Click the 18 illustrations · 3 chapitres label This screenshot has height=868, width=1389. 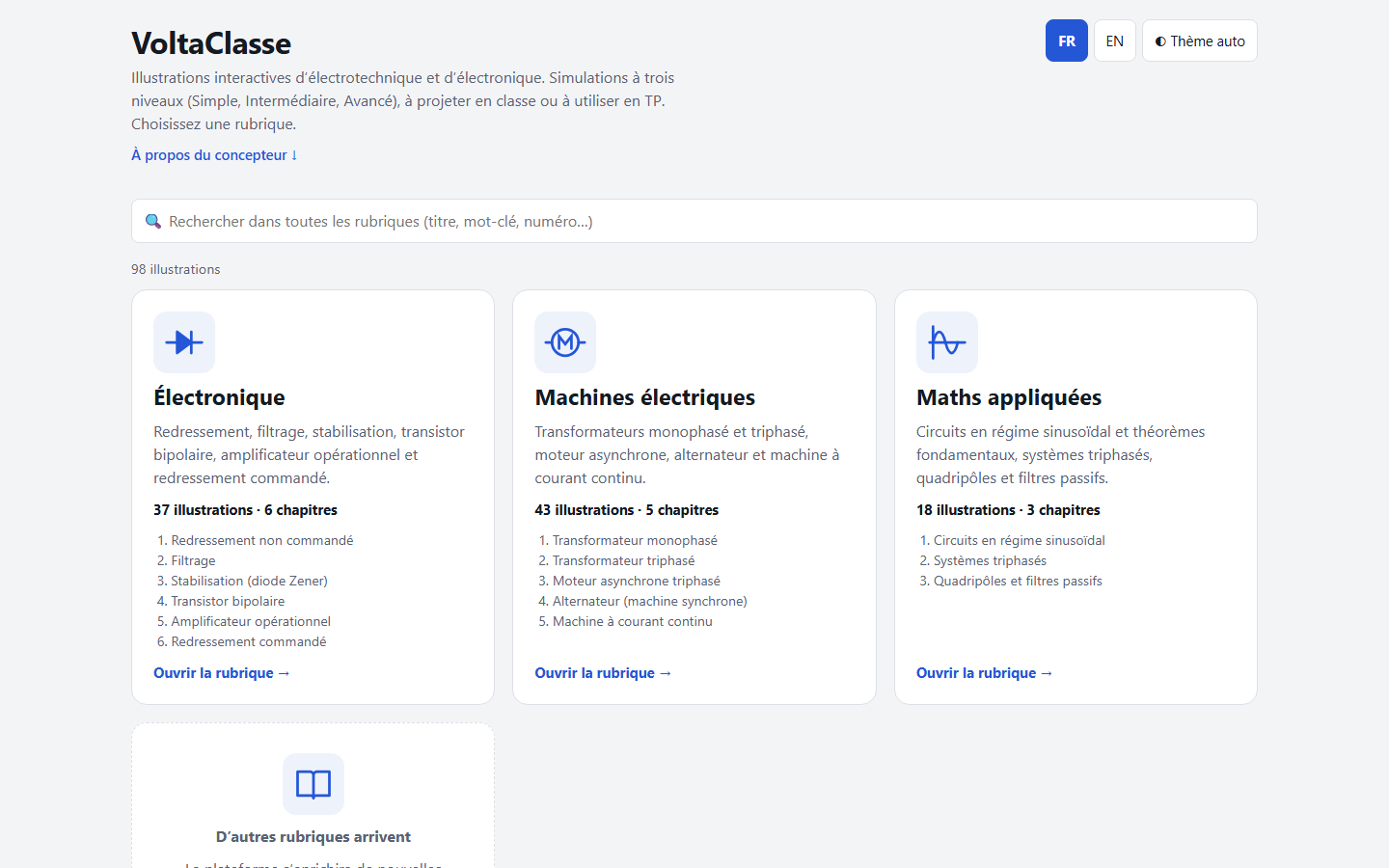[x=1008, y=510]
